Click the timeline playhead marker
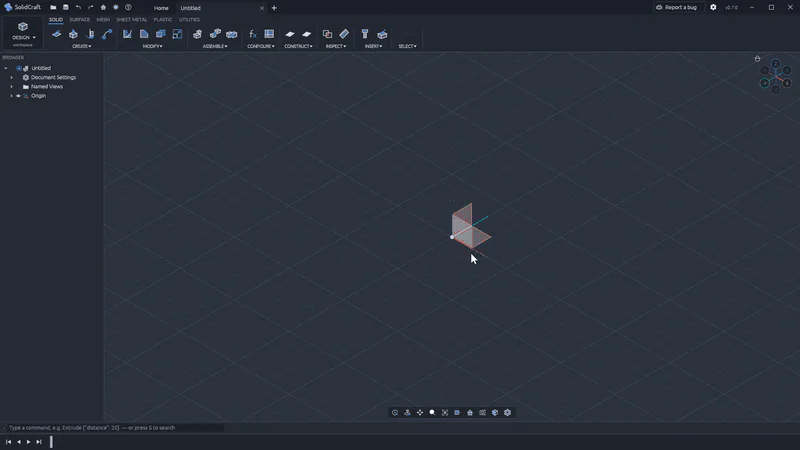The width and height of the screenshot is (800, 450). pyautogui.click(x=51, y=442)
